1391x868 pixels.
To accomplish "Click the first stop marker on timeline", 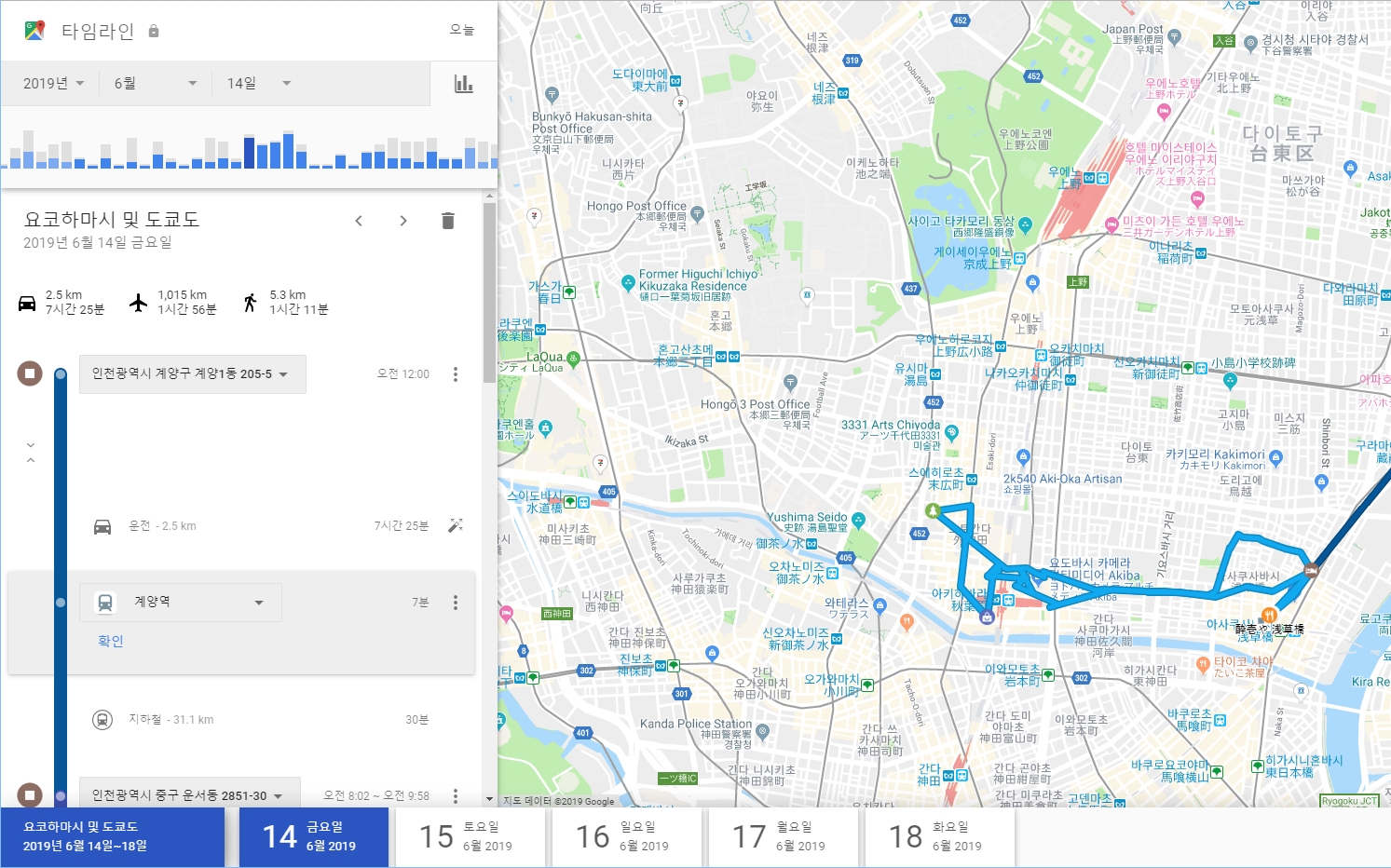I will click(x=30, y=374).
